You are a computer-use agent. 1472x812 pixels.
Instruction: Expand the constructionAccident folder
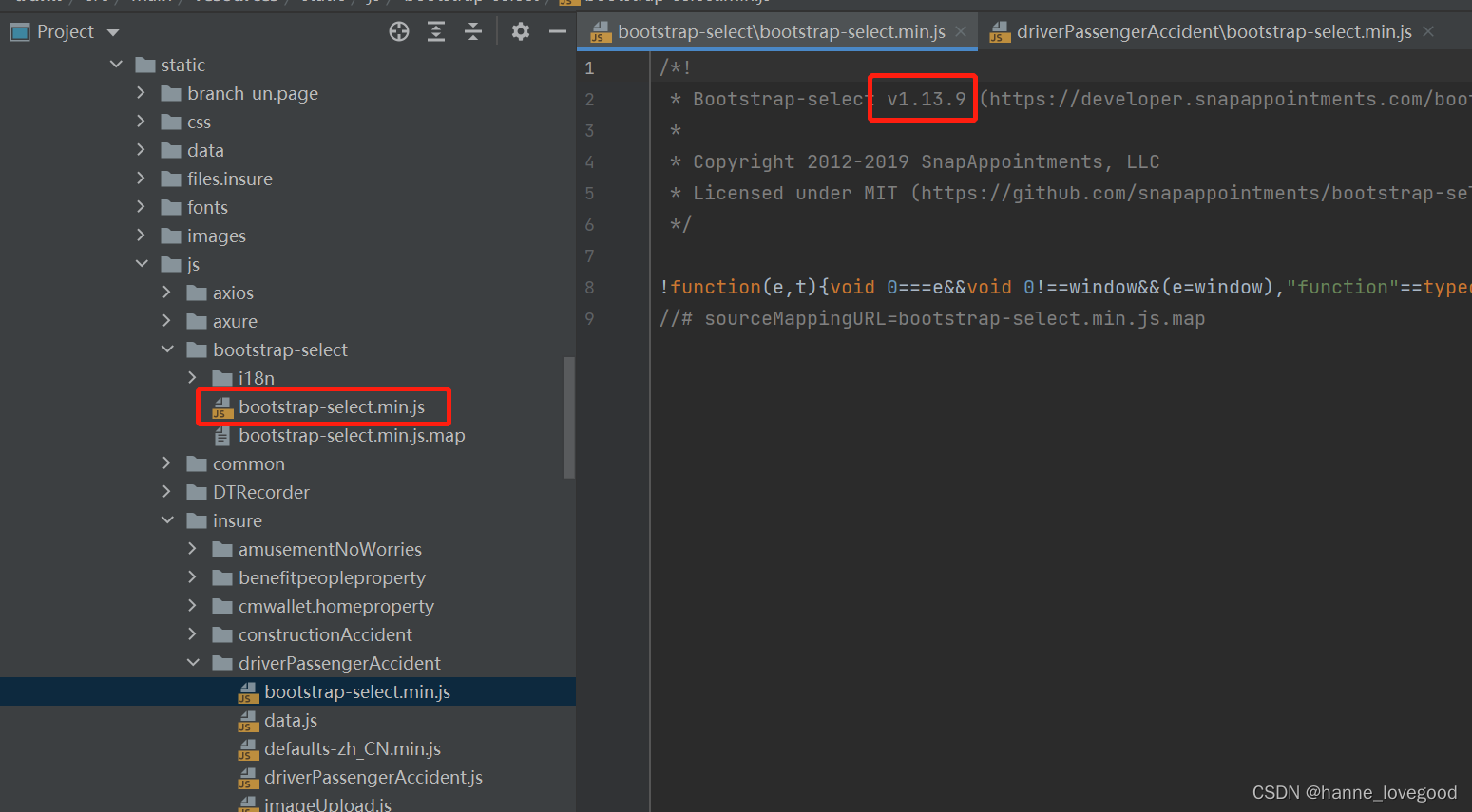pyautogui.click(x=193, y=634)
